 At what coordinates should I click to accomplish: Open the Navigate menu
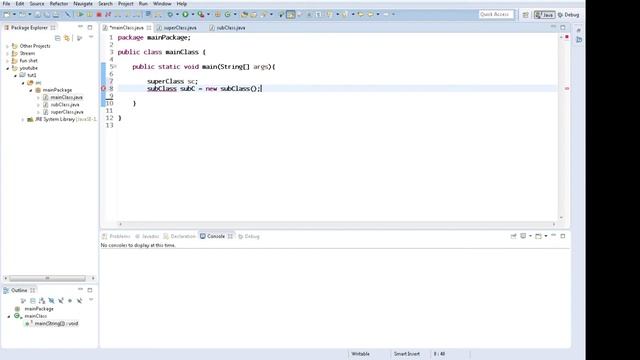click(x=83, y=4)
